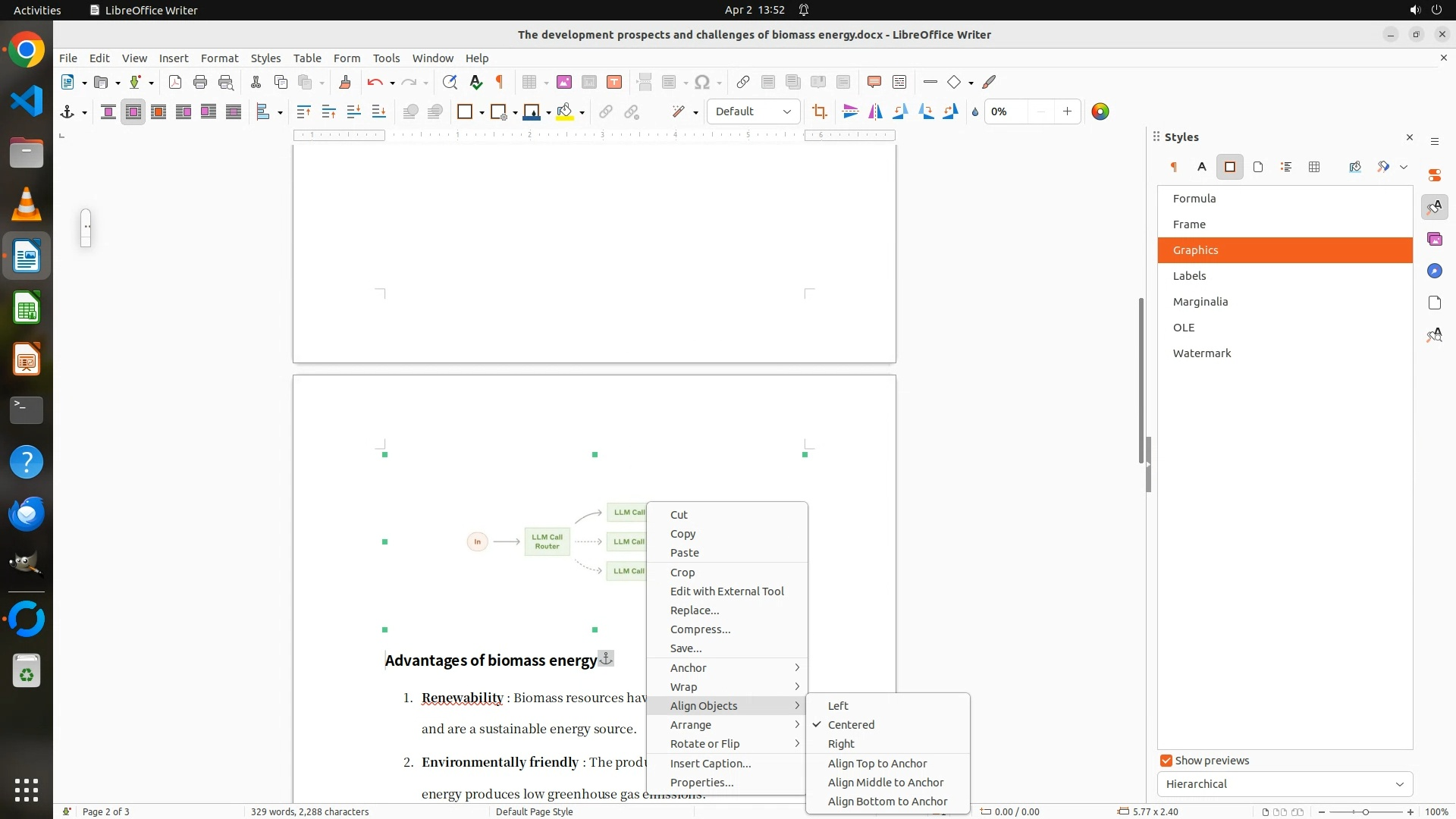Click the Insert Image toolbar icon
This screenshot has width=1456, height=819.
(563, 82)
